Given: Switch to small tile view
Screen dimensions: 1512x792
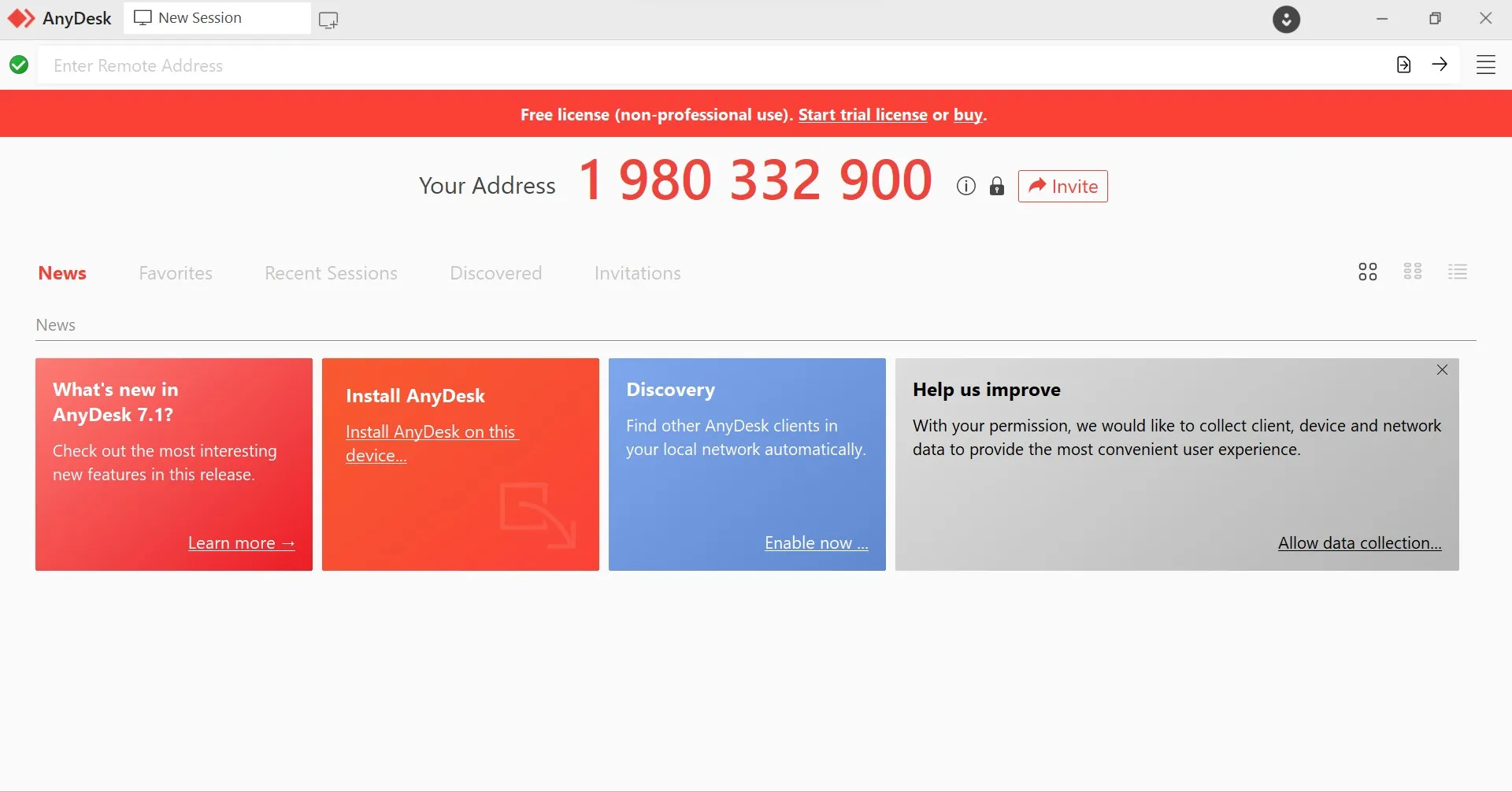Looking at the screenshot, I should (1413, 271).
